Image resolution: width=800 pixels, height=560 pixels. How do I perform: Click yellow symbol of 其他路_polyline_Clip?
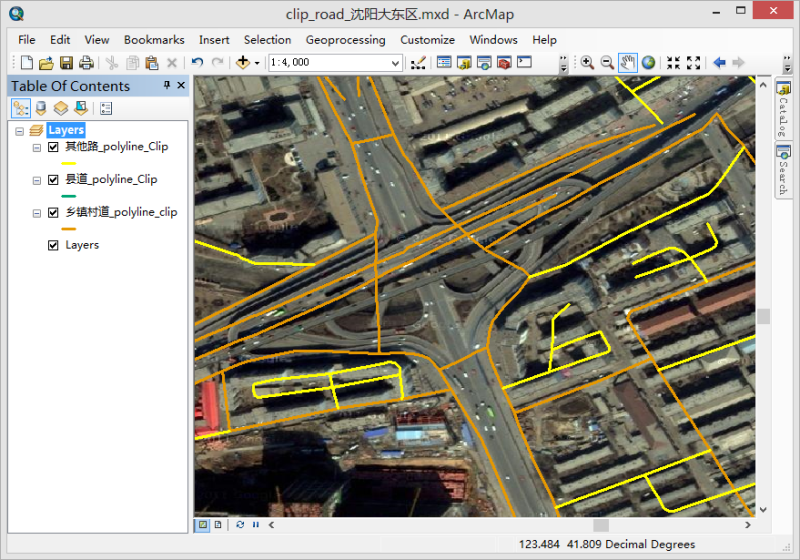pos(68,163)
